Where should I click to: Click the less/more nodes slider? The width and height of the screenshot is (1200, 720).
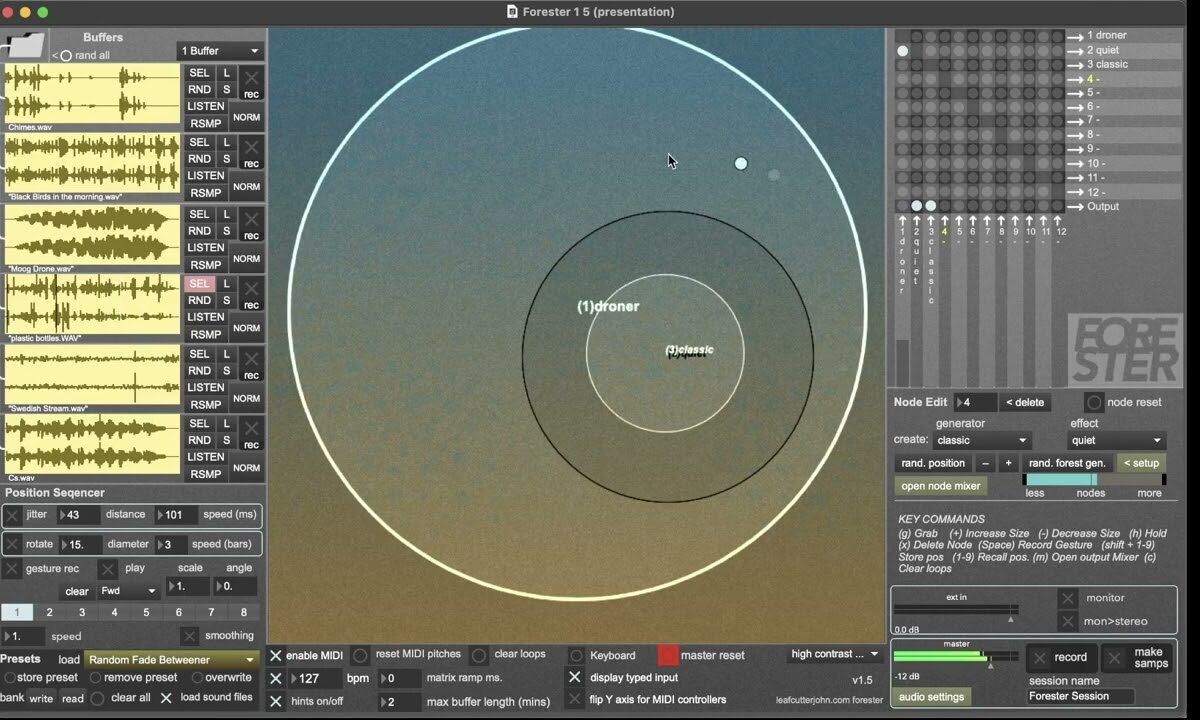tap(1093, 479)
